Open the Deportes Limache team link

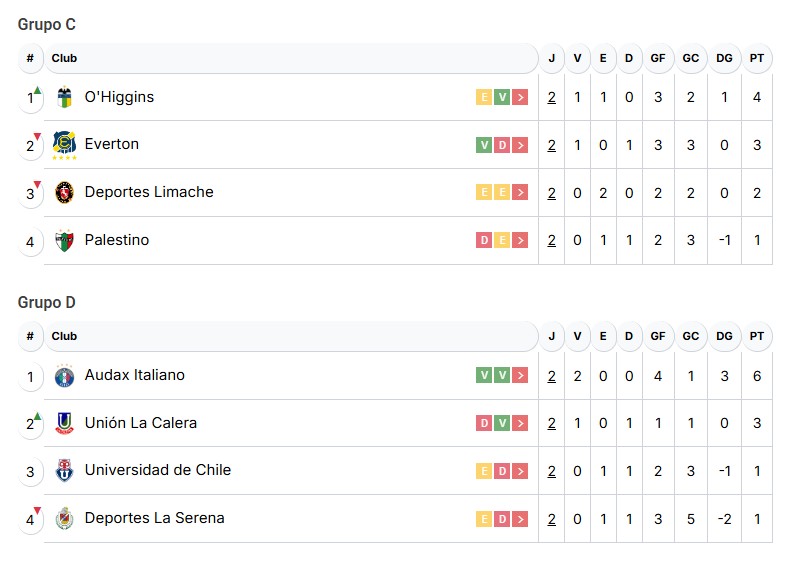149,192
